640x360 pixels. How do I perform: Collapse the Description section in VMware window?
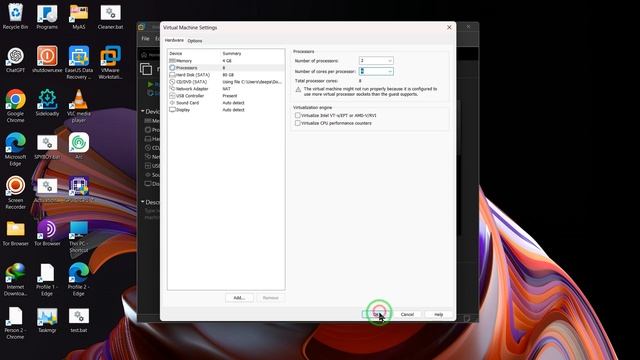point(143,202)
